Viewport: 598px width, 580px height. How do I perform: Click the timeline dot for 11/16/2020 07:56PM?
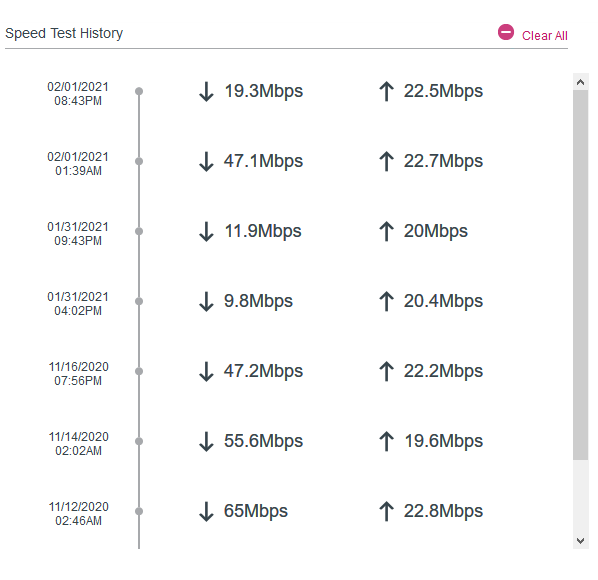[139, 371]
